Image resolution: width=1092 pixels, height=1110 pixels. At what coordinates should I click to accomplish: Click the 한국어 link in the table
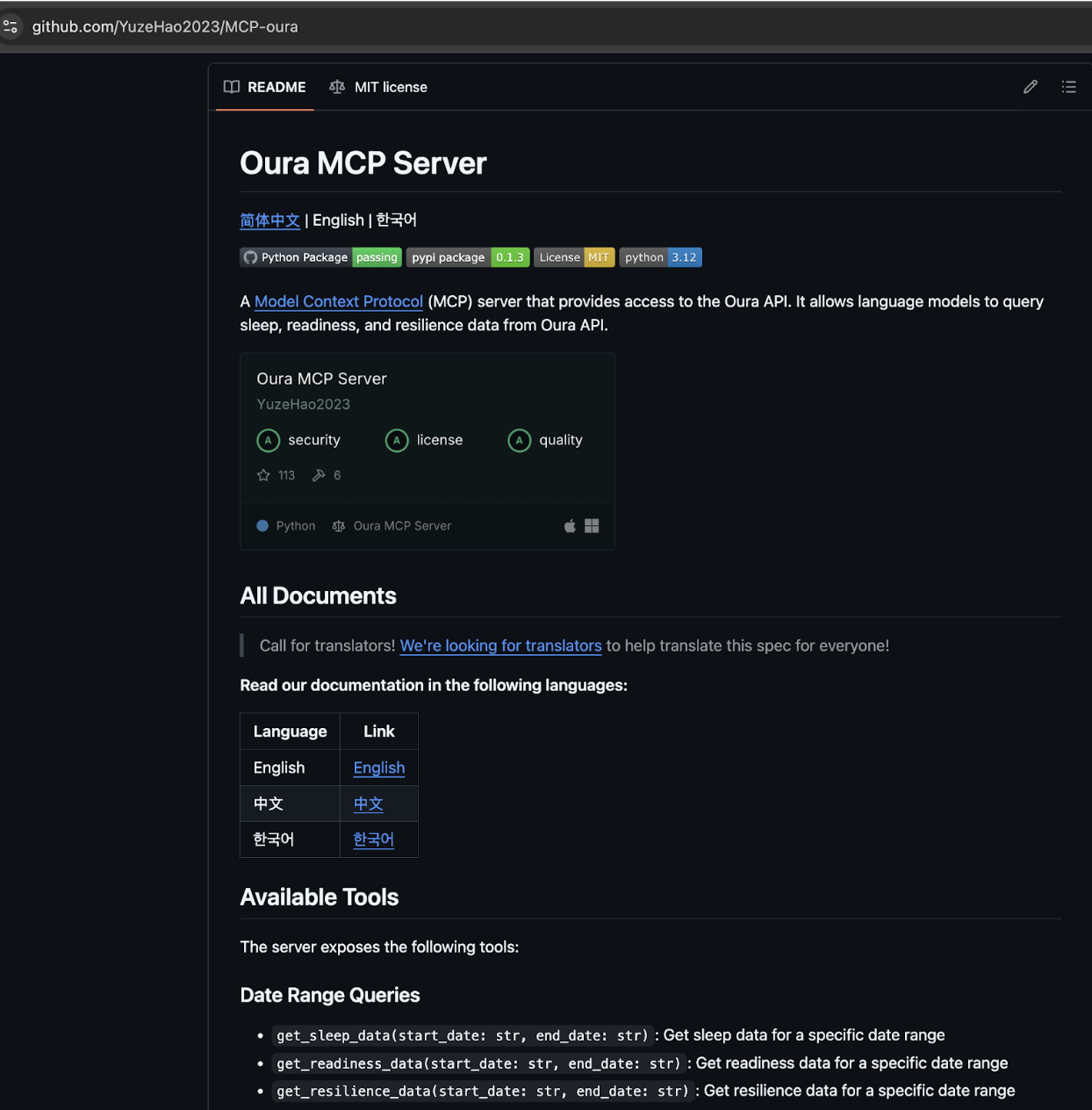click(373, 840)
